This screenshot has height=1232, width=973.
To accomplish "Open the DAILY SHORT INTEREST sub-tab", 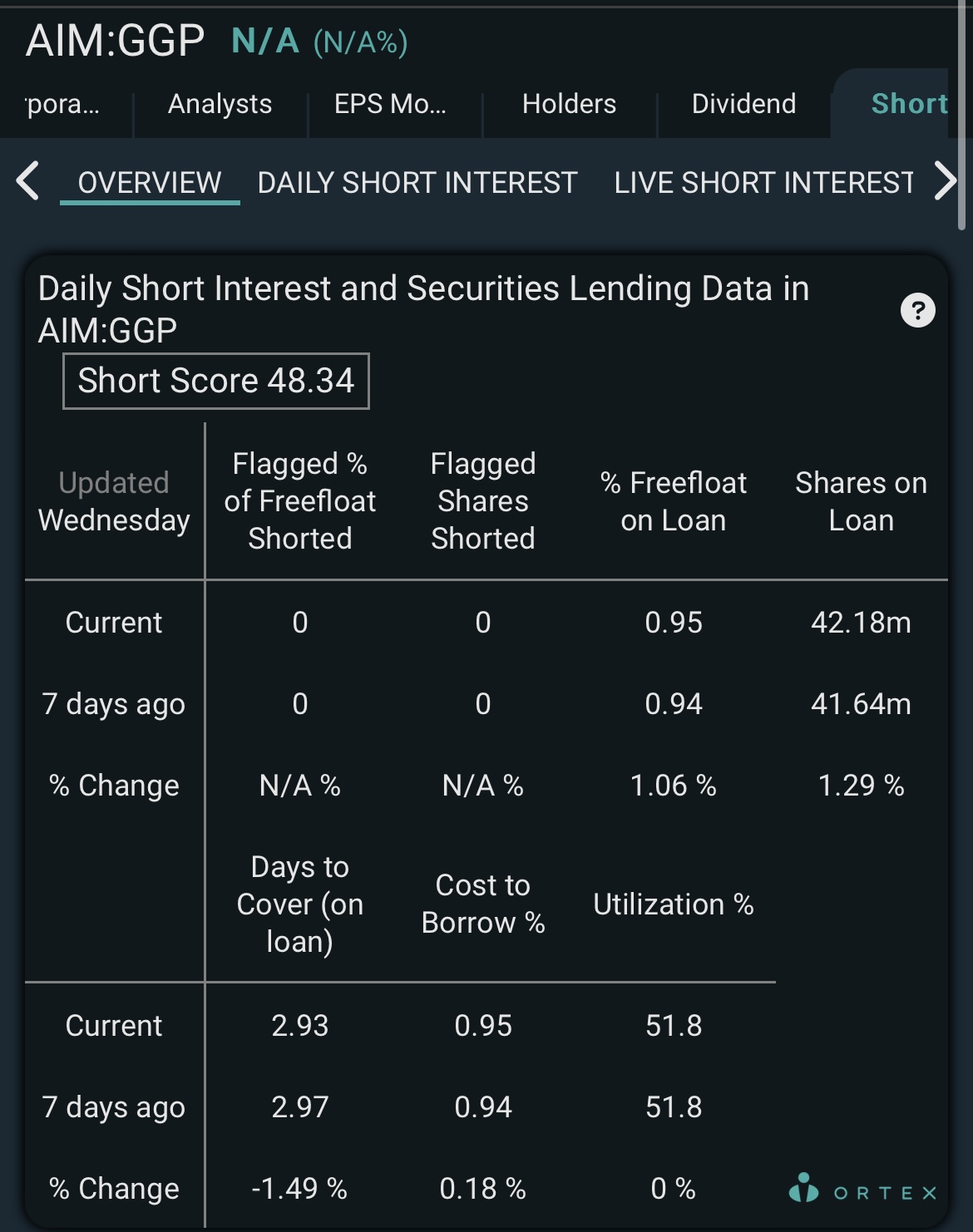I will pyautogui.click(x=417, y=183).
